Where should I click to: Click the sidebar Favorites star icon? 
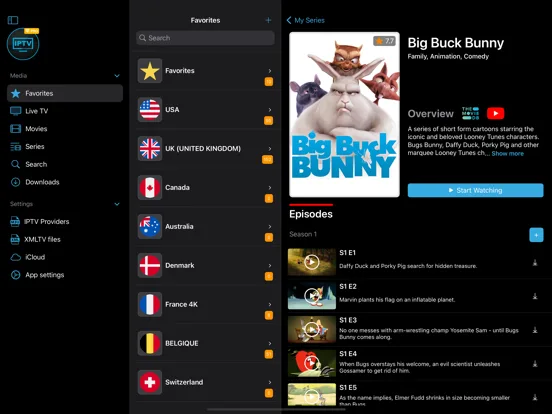tap(15, 93)
